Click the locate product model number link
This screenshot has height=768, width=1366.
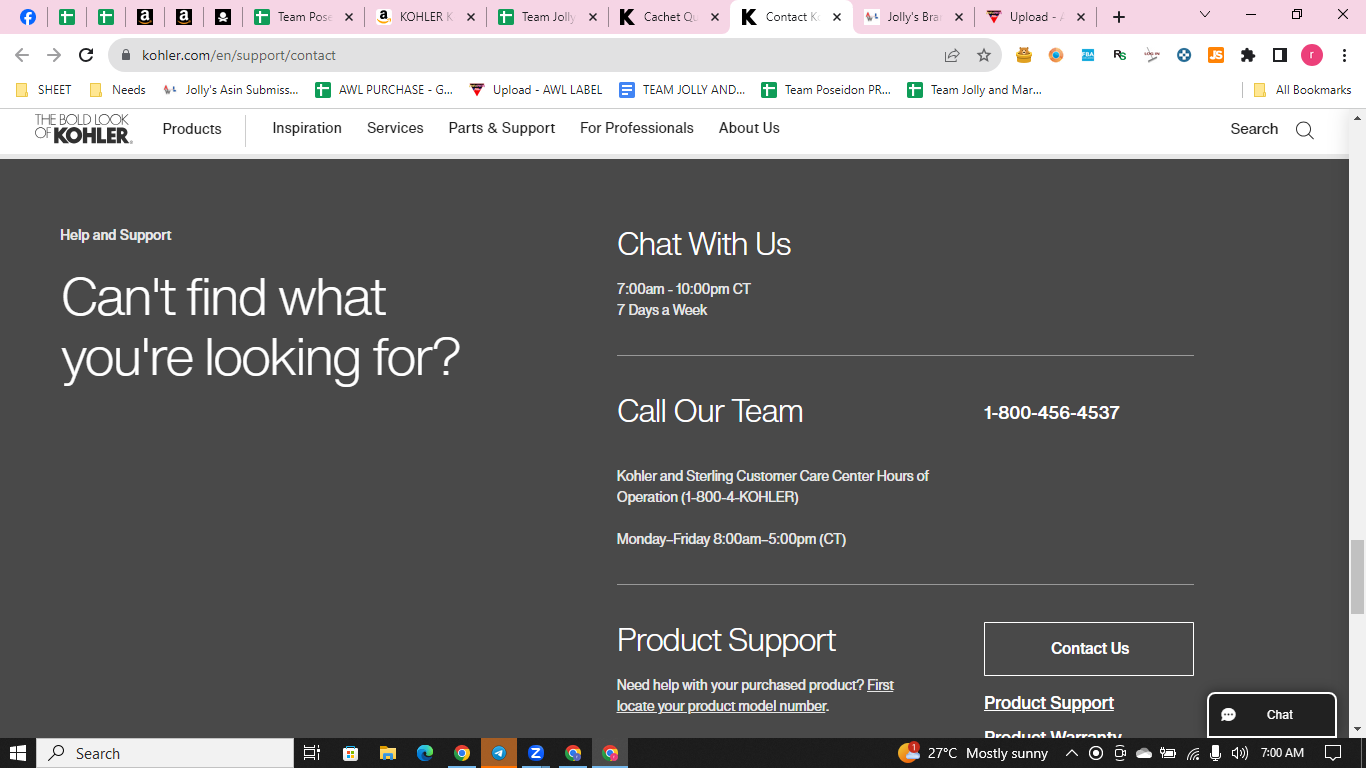pyautogui.click(x=755, y=696)
